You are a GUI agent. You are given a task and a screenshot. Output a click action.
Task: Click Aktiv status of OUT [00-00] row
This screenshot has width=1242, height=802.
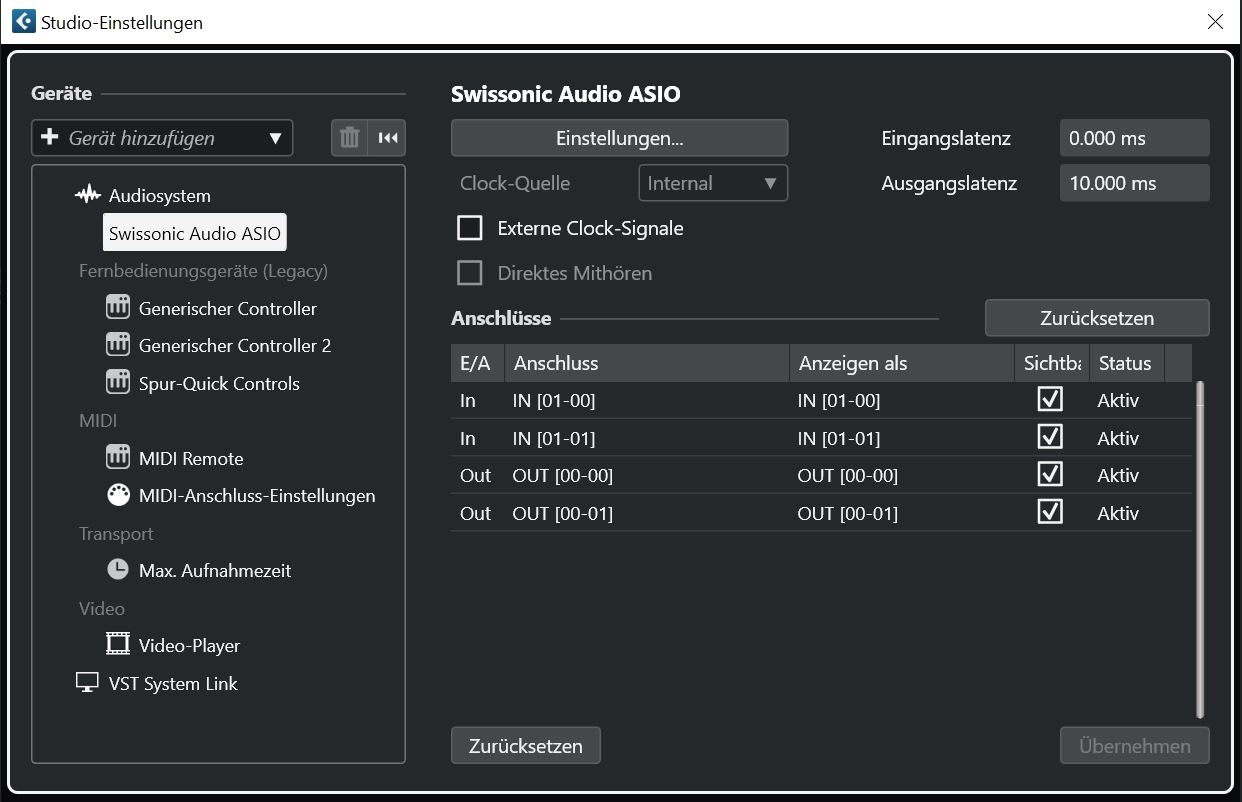click(1118, 475)
